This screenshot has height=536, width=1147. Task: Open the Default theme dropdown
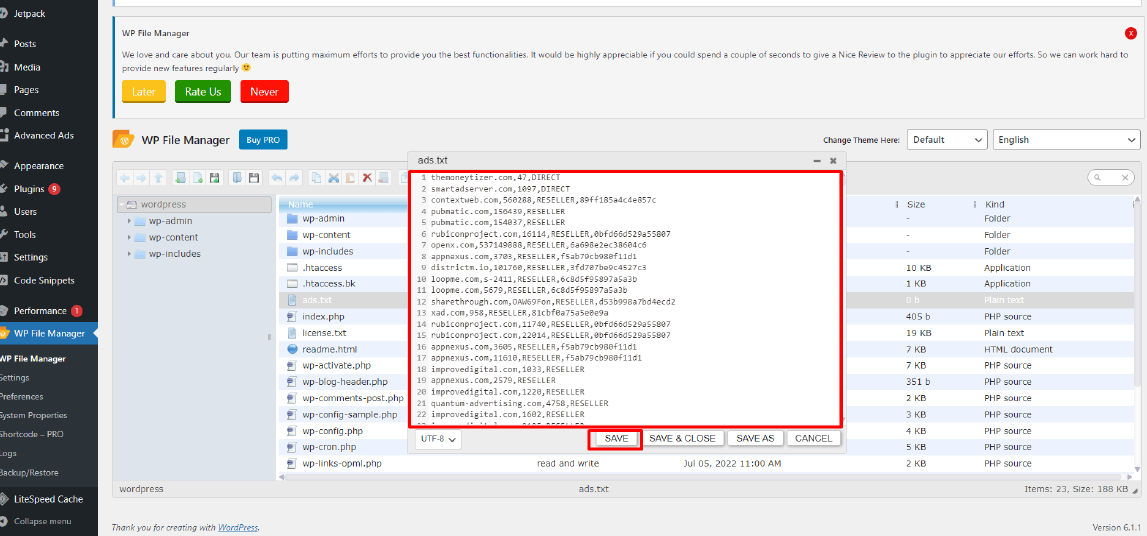946,140
